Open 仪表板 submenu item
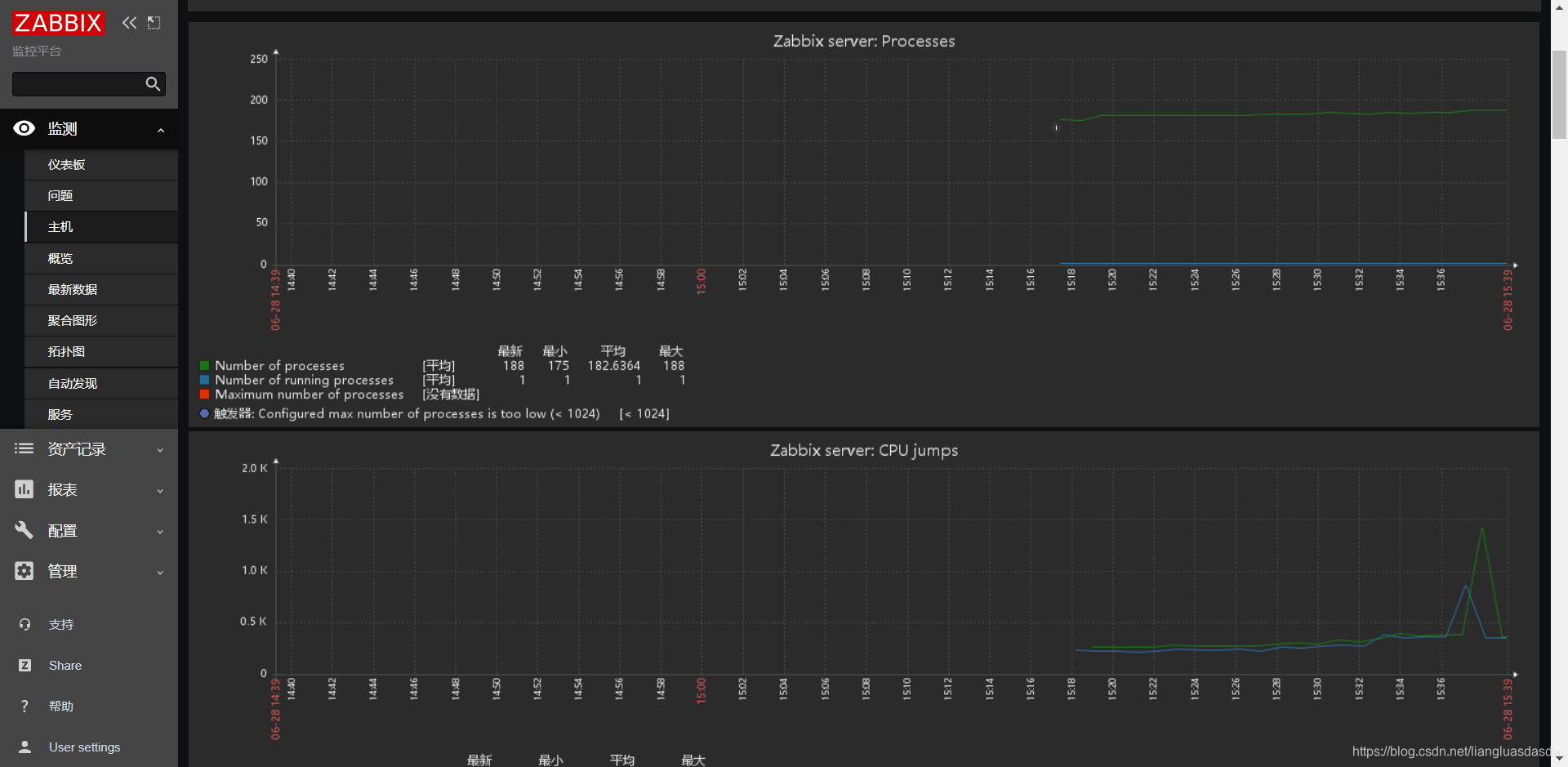This screenshot has width=1568, height=767. pyautogui.click(x=101, y=165)
